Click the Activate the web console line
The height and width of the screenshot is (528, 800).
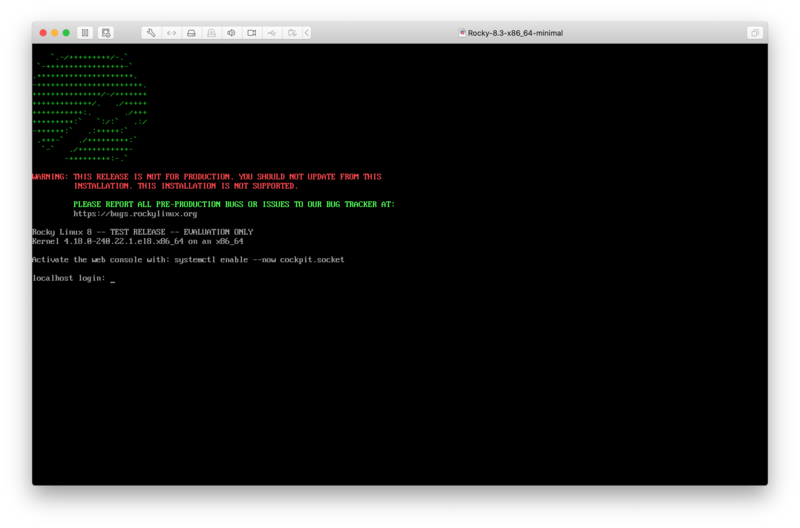click(x=188, y=260)
